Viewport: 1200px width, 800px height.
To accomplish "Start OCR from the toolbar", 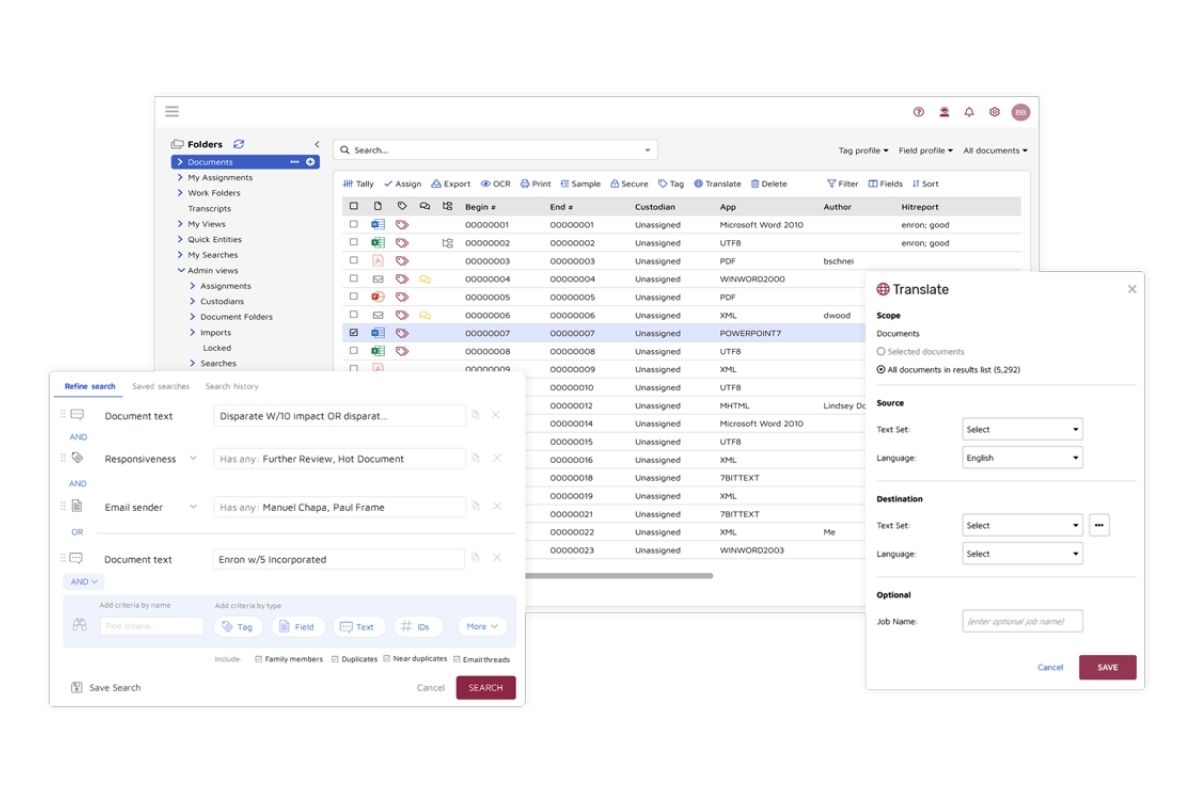I will 495,184.
